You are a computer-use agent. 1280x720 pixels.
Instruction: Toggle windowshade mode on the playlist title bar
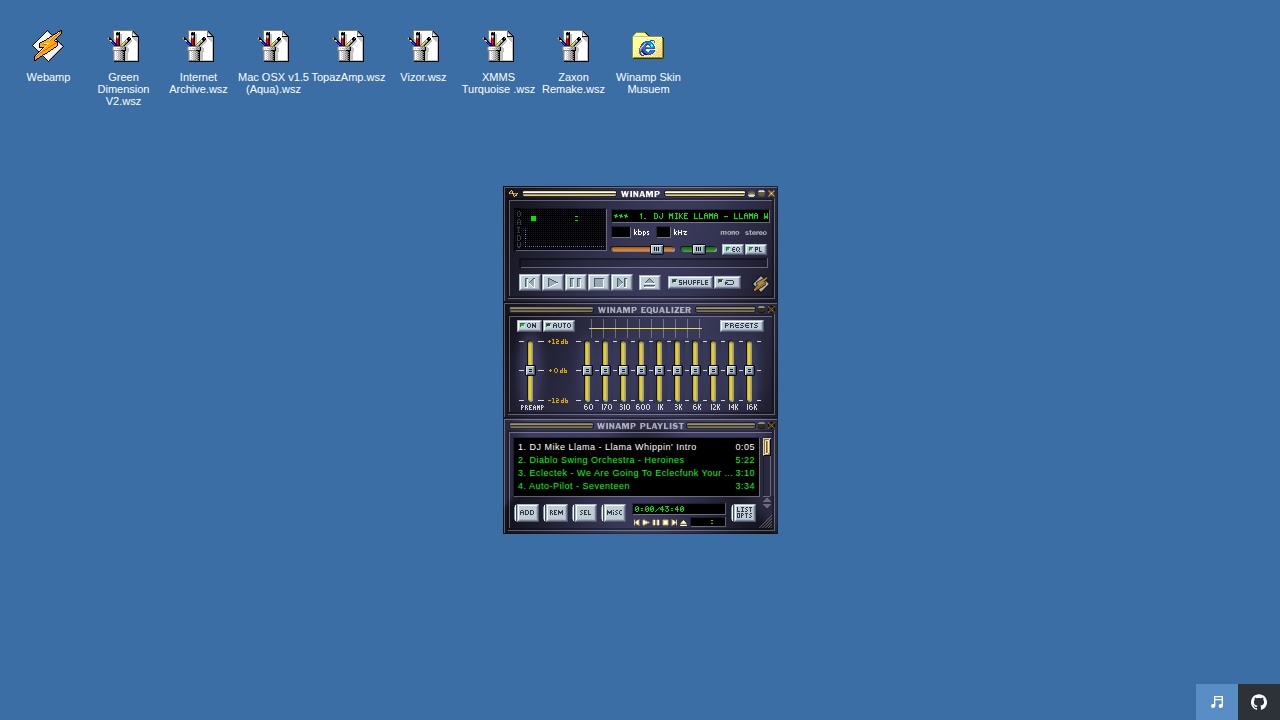click(761, 426)
